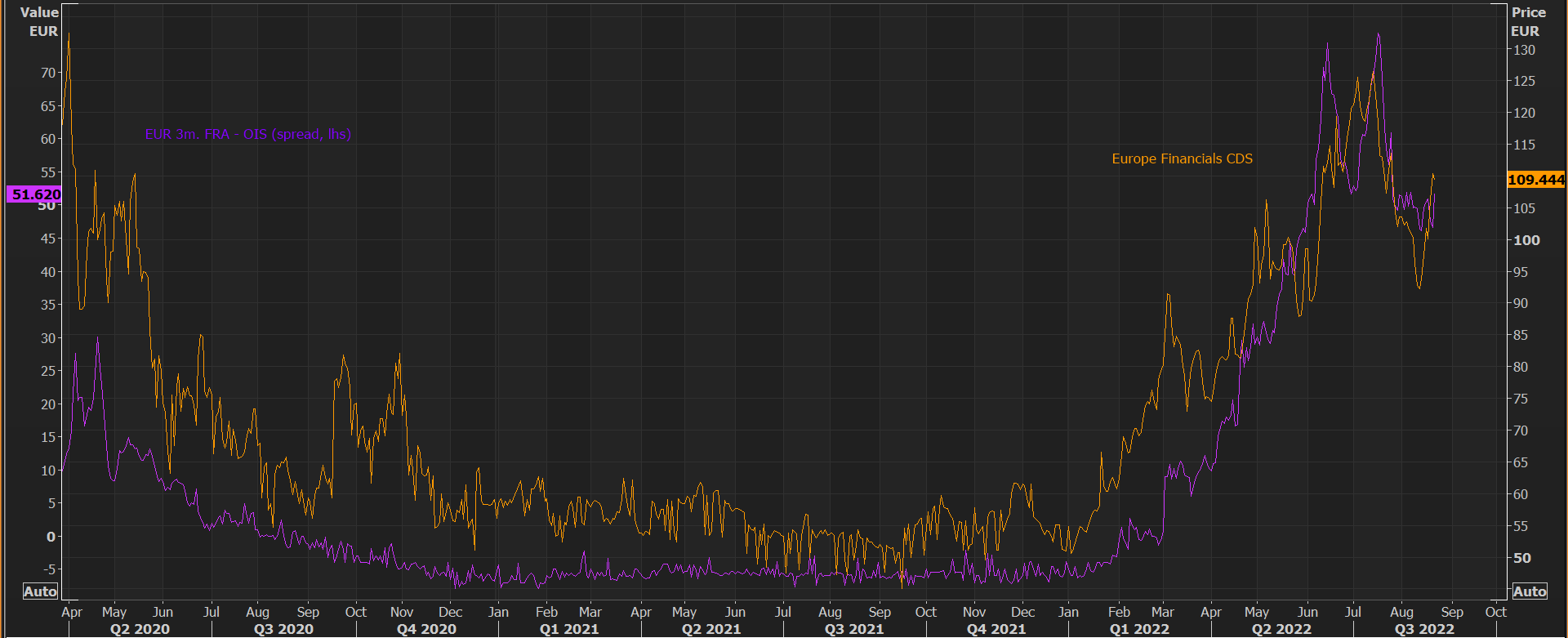Viewport: 1568px width, 638px height.
Task: Click the Q3 2022 quarter label
Action: coord(1424,629)
